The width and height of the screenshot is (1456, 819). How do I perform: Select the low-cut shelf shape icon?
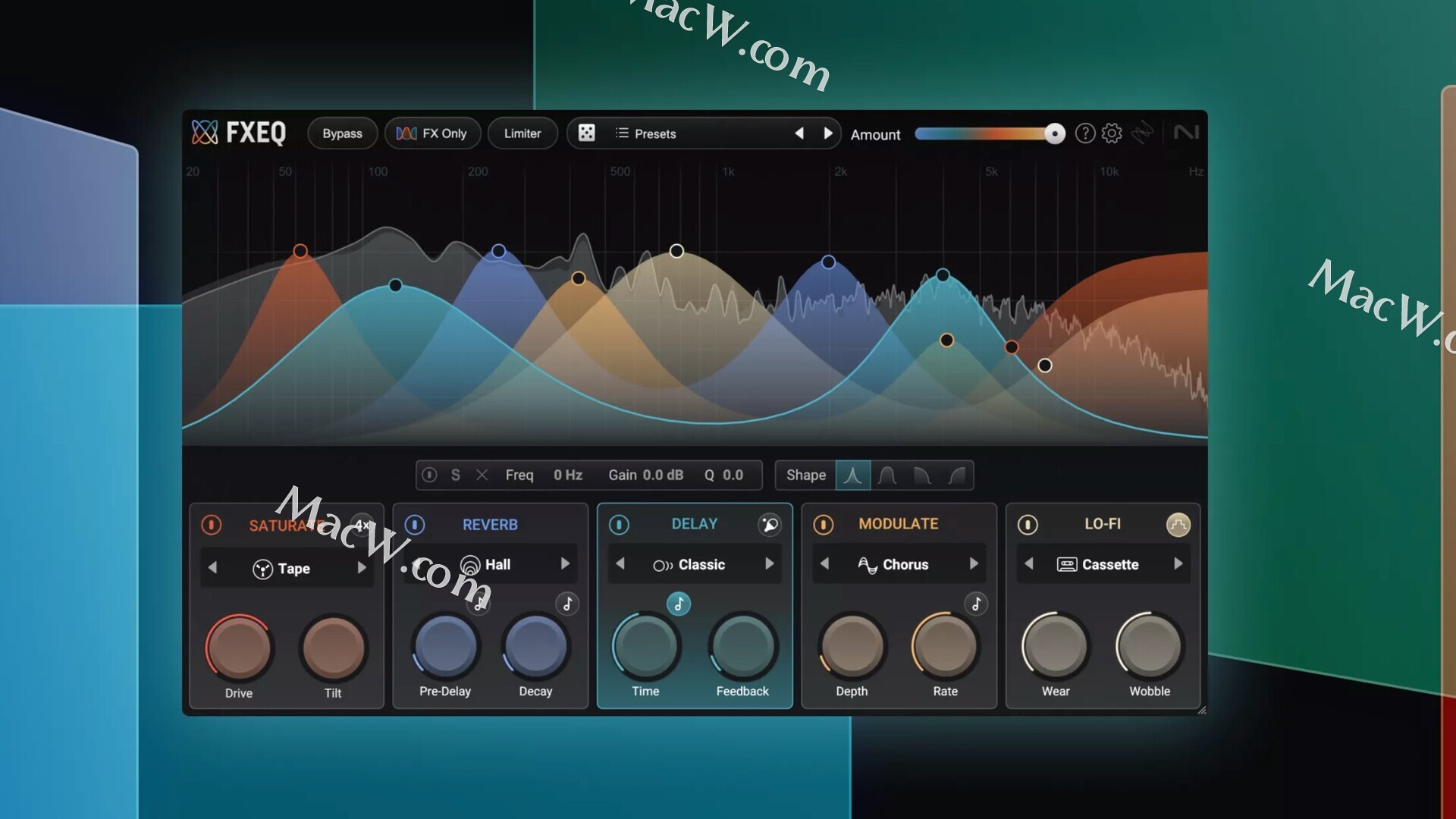(957, 475)
